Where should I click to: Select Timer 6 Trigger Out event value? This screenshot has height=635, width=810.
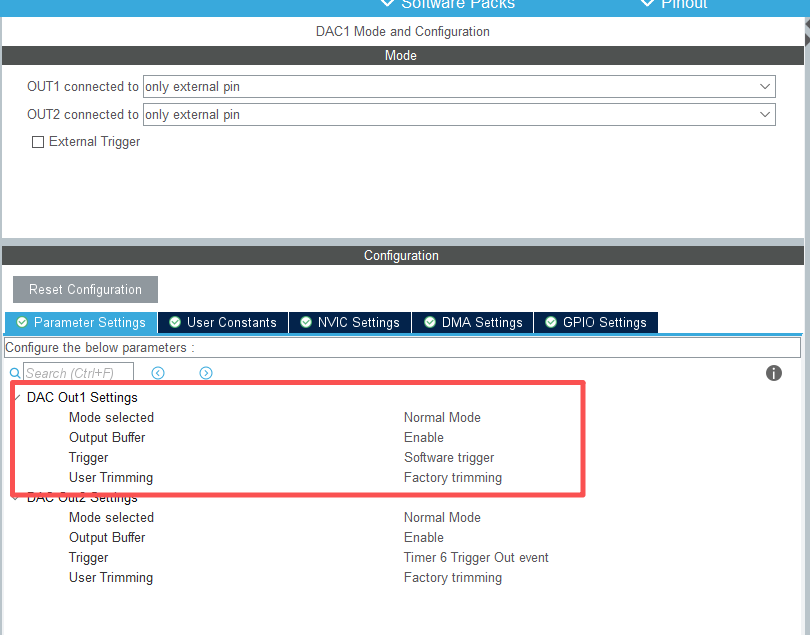[x=476, y=558]
